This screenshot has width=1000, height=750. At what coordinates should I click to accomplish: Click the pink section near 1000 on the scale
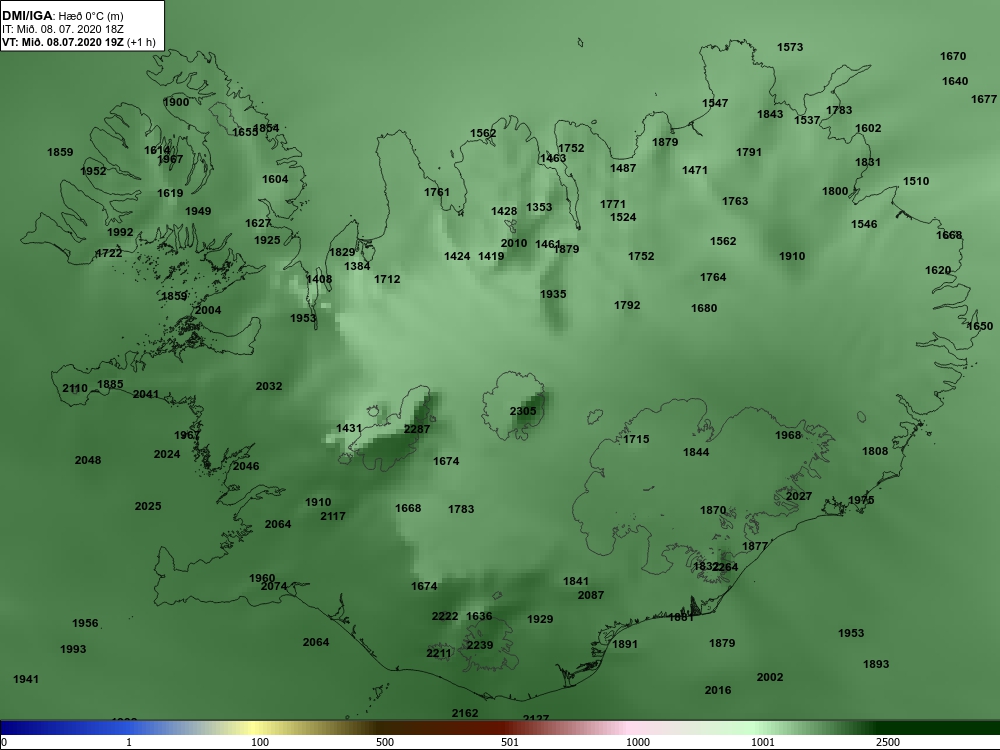coord(631,728)
